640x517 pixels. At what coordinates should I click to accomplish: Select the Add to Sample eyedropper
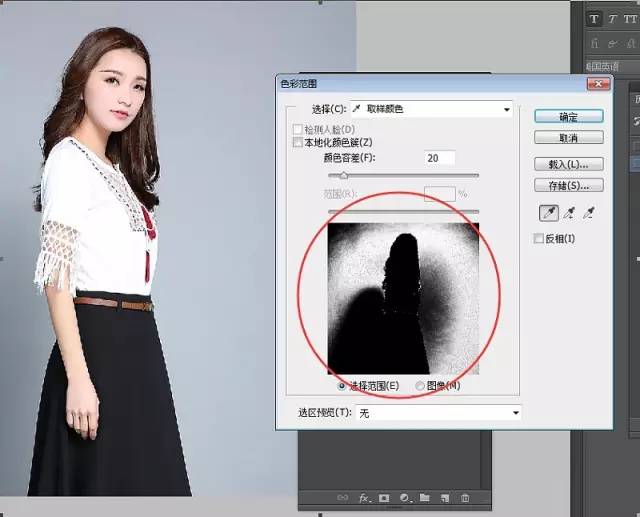[569, 213]
